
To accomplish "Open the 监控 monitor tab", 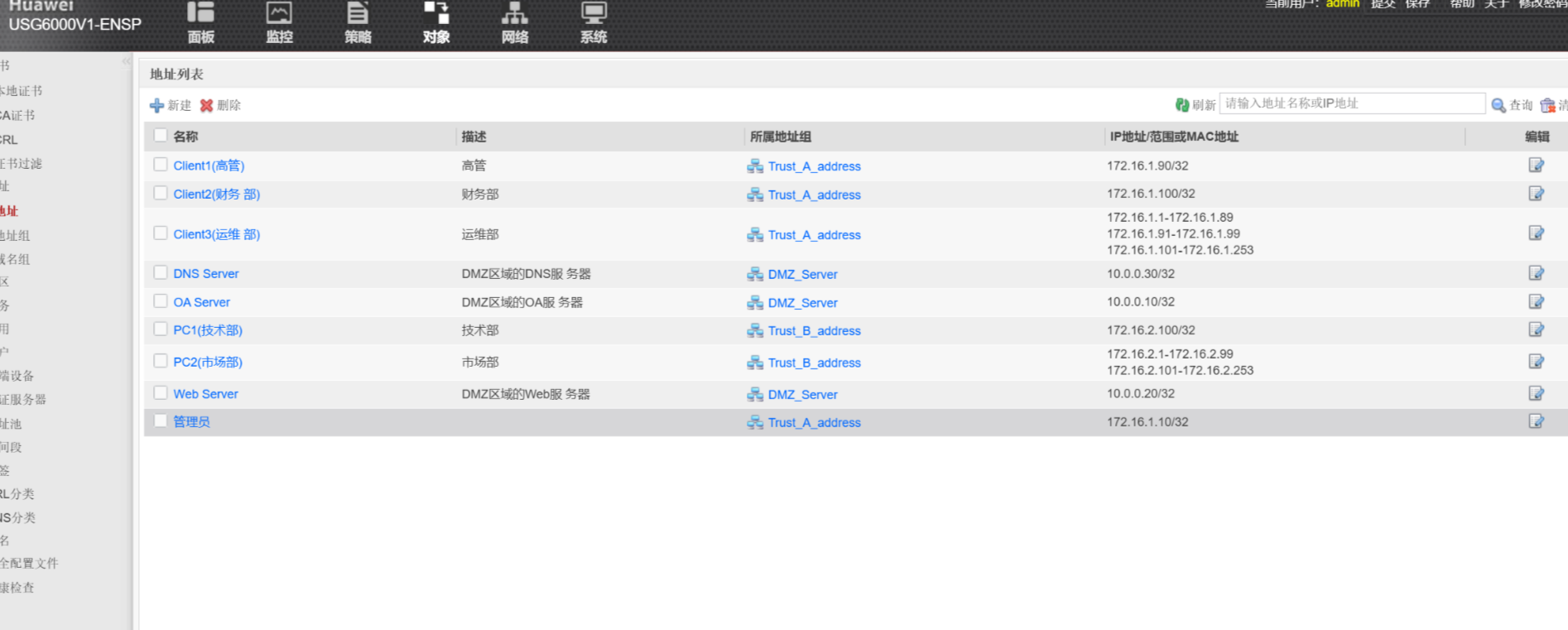I will click(x=279, y=23).
